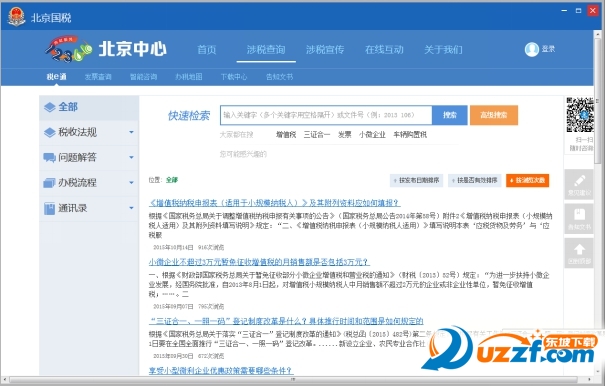Sort results by publish date
This screenshot has width=605, height=387.
point(416,180)
